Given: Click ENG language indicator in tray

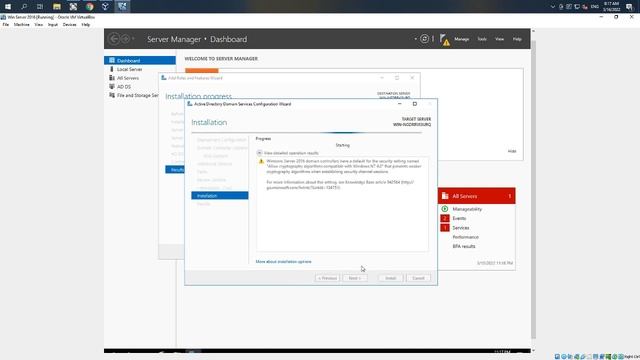Looking at the screenshot, I should click(x=595, y=7).
